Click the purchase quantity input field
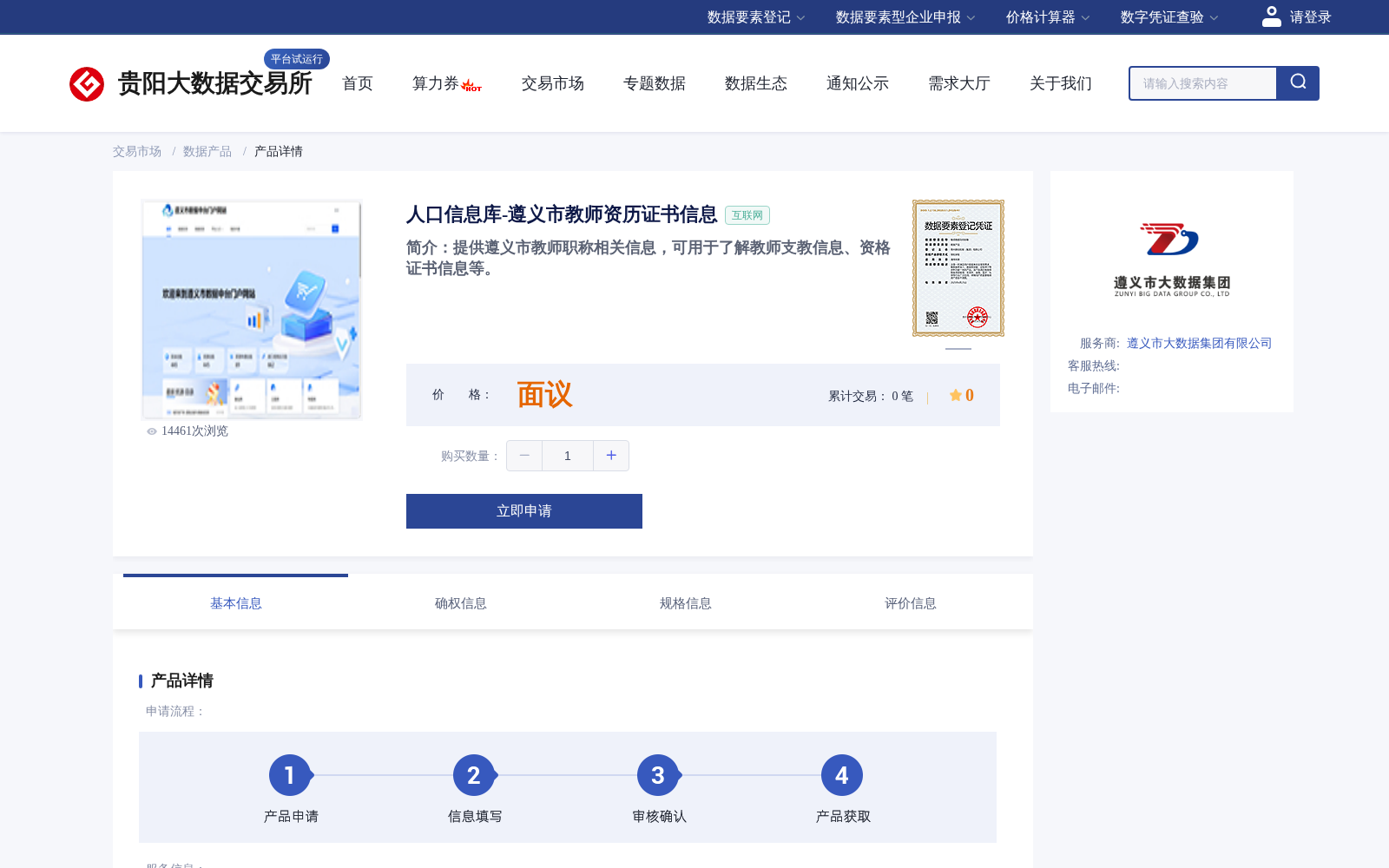The height and width of the screenshot is (868, 1389). click(x=568, y=456)
